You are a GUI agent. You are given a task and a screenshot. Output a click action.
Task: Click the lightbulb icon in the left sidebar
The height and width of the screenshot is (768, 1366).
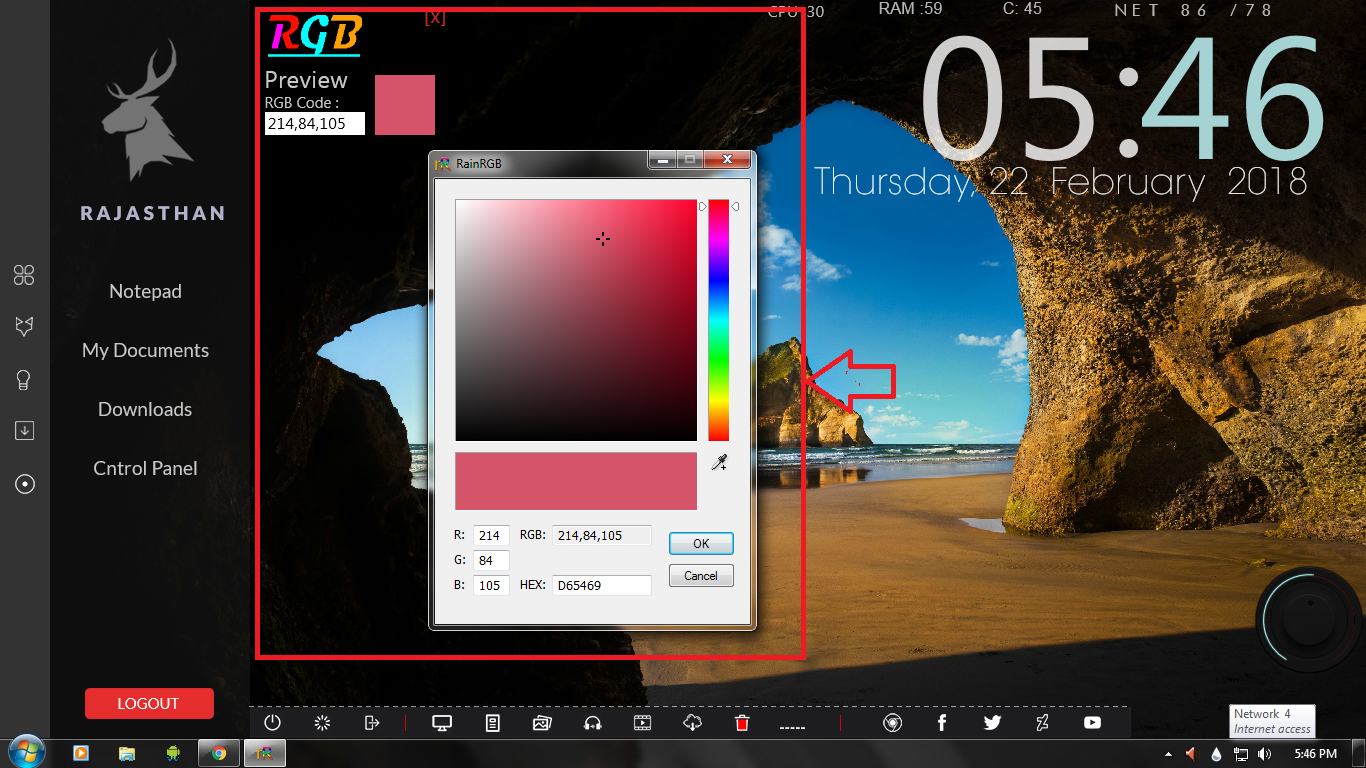(x=24, y=379)
